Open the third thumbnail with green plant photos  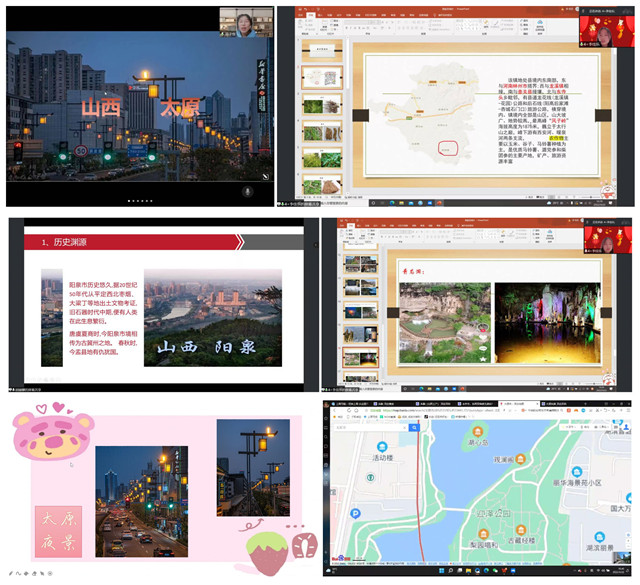click(x=322, y=105)
